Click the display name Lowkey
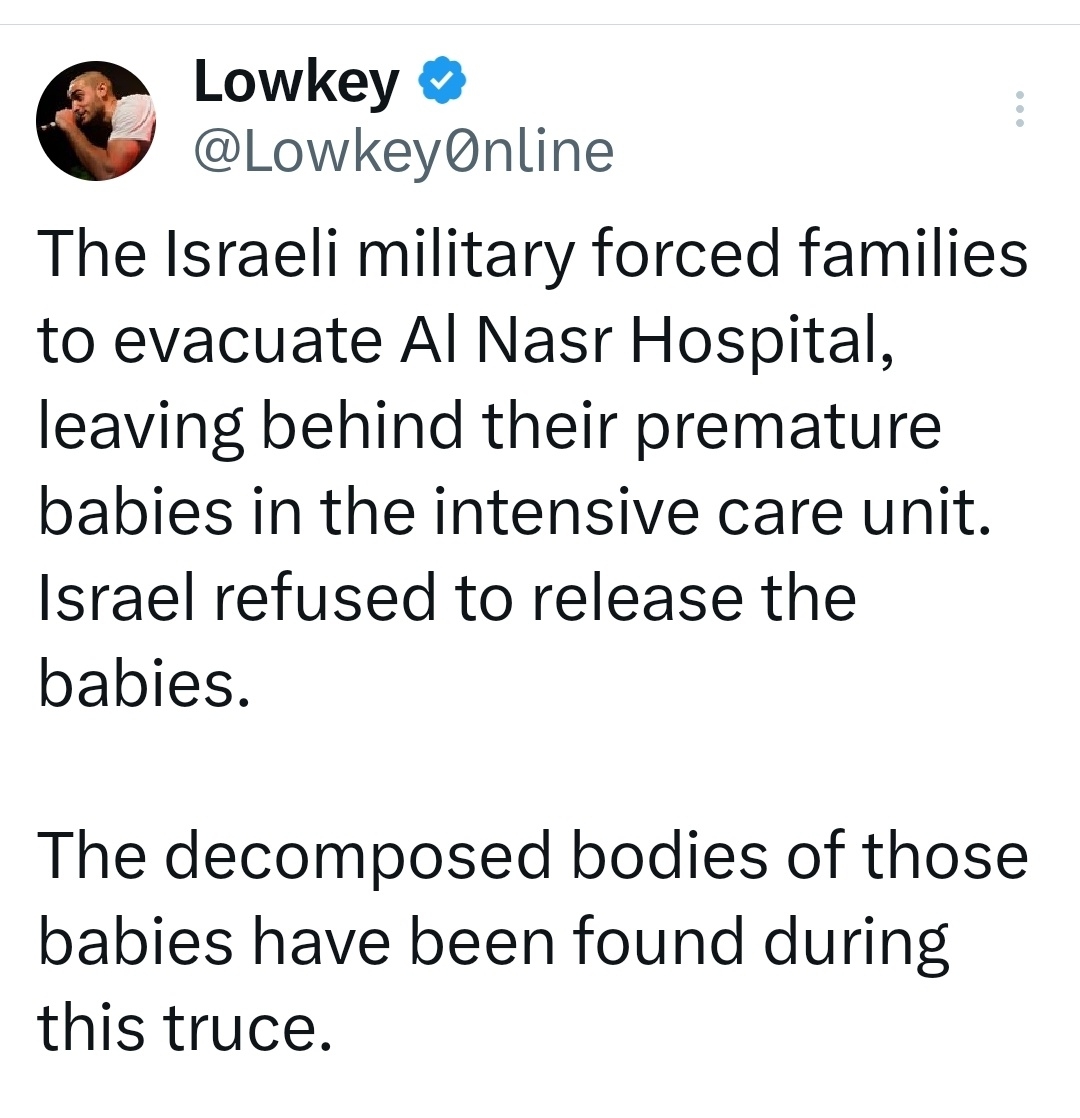Image resolution: width=1080 pixels, height=1118 pixels. tap(296, 82)
